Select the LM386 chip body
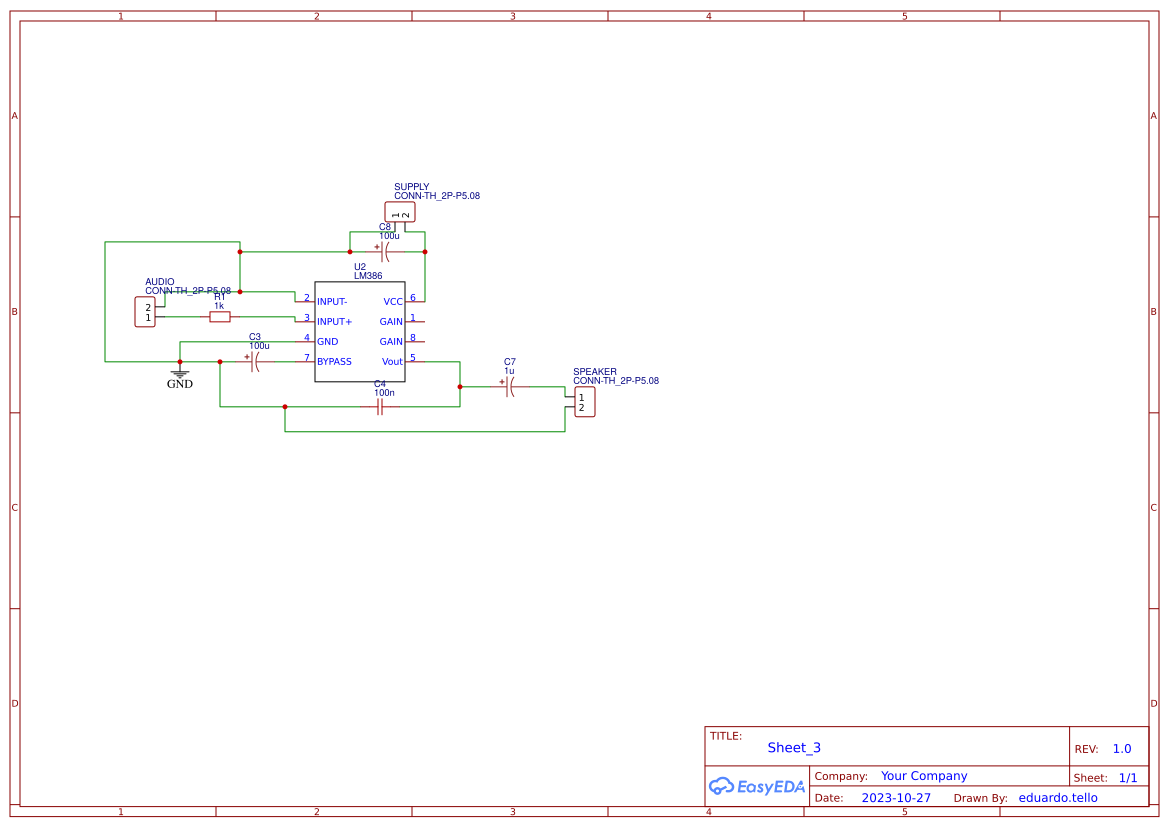This screenshot has height=827, width=1169. (x=360, y=331)
